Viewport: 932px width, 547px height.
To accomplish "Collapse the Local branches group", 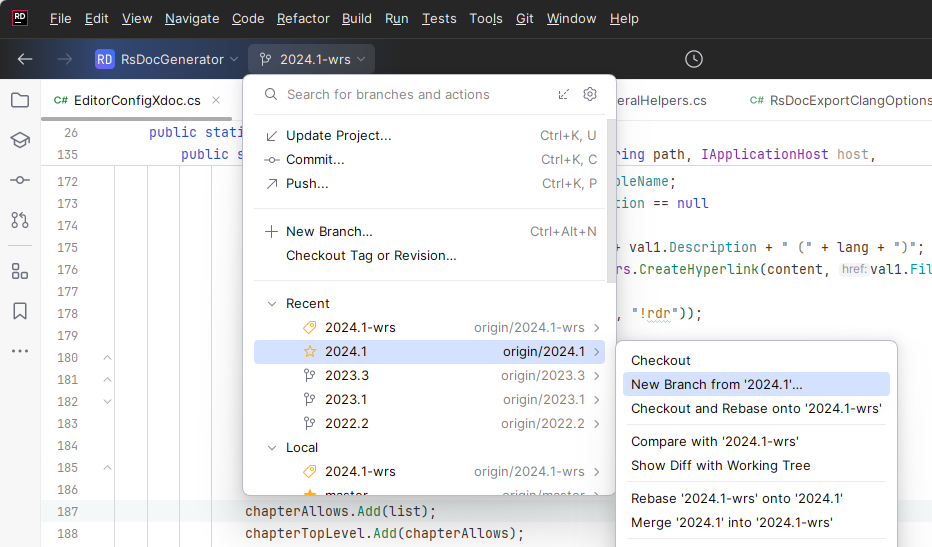I will click(x=271, y=447).
